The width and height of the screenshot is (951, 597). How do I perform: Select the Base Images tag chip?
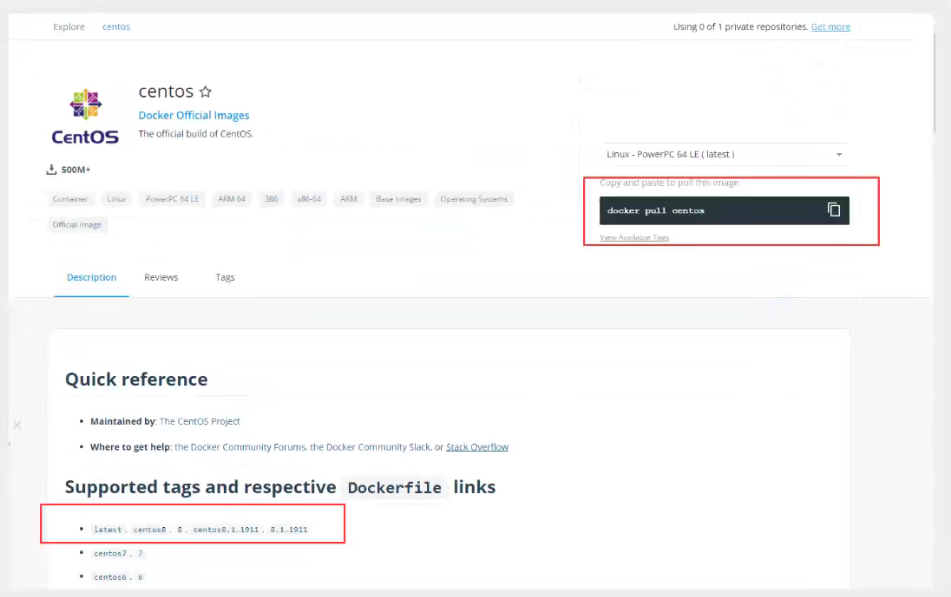pos(398,199)
